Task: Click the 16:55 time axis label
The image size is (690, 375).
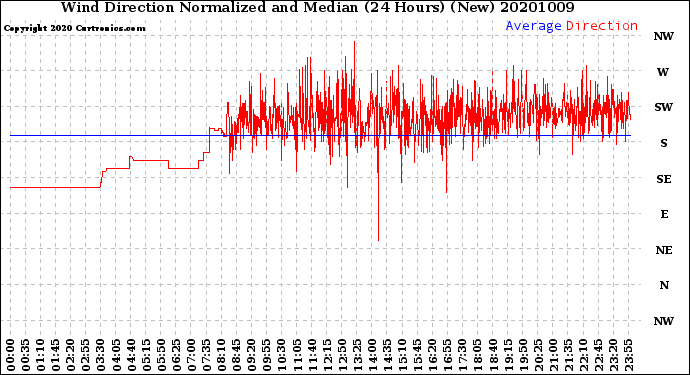Action: coord(447,355)
